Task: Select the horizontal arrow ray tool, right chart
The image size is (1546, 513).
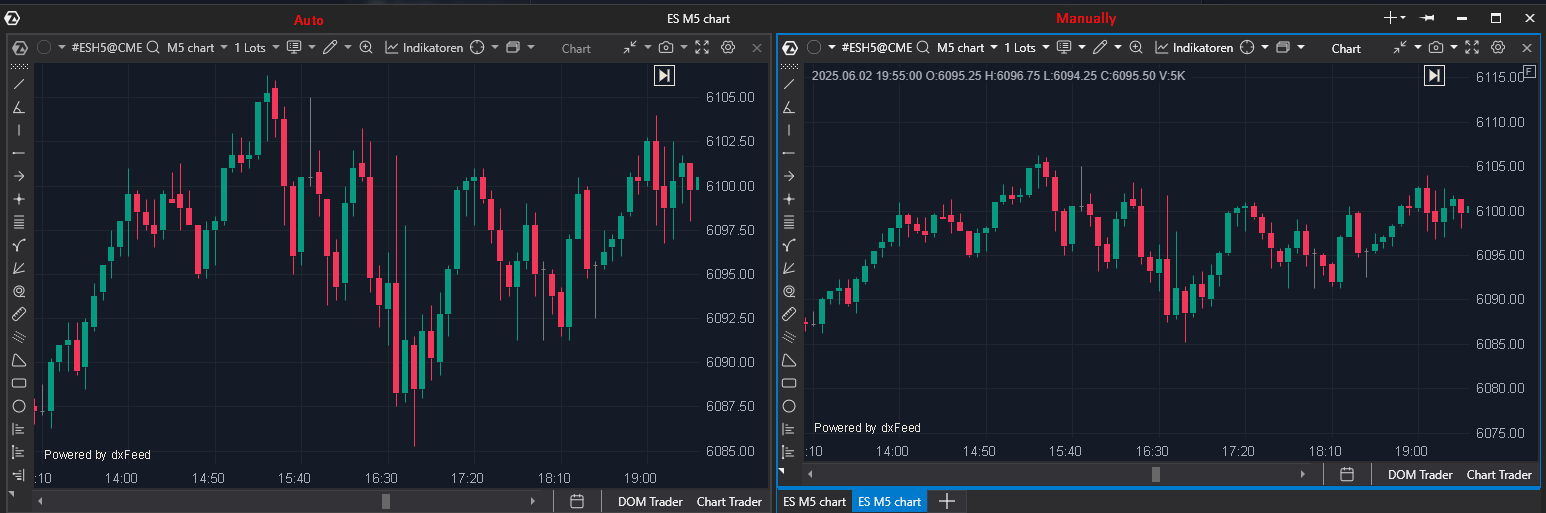Action: tap(789, 176)
